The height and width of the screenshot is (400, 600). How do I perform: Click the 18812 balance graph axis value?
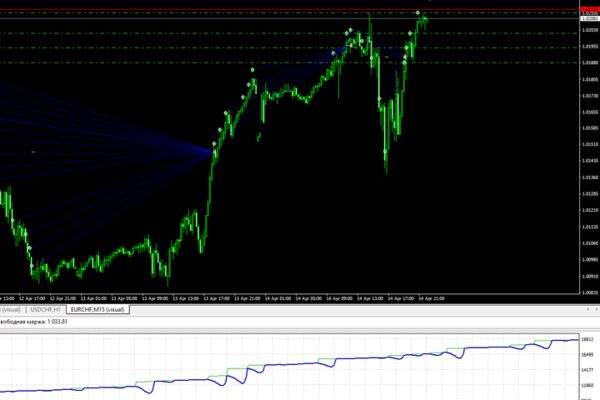(x=587, y=339)
